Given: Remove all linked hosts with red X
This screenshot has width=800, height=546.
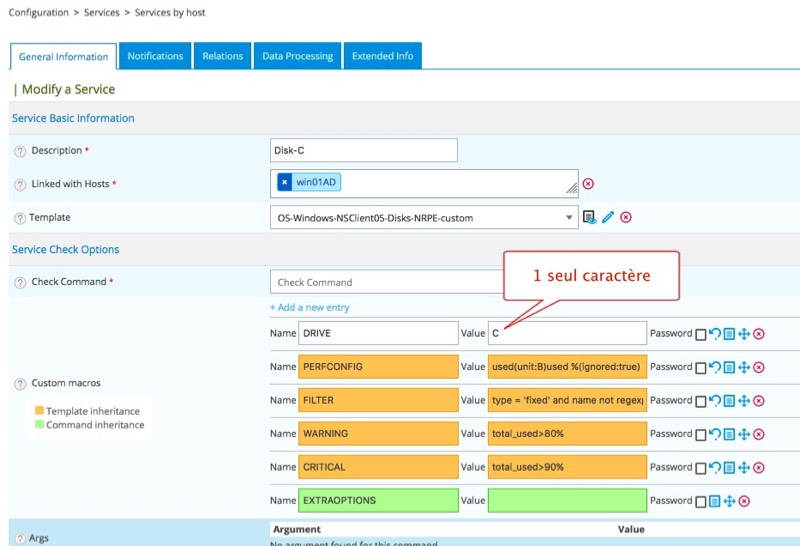Looking at the screenshot, I should pos(588,183).
